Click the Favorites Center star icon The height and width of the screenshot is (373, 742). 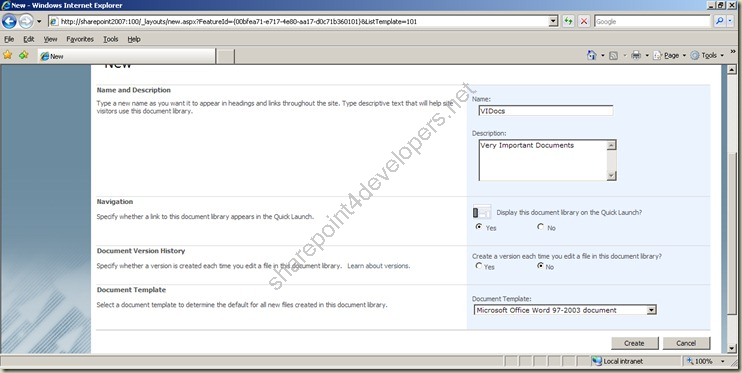coord(8,55)
